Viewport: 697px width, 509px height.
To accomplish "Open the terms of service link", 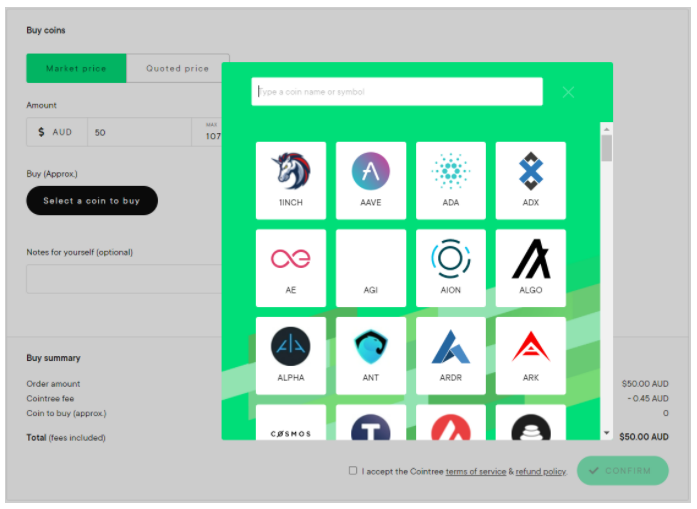I will click(476, 472).
